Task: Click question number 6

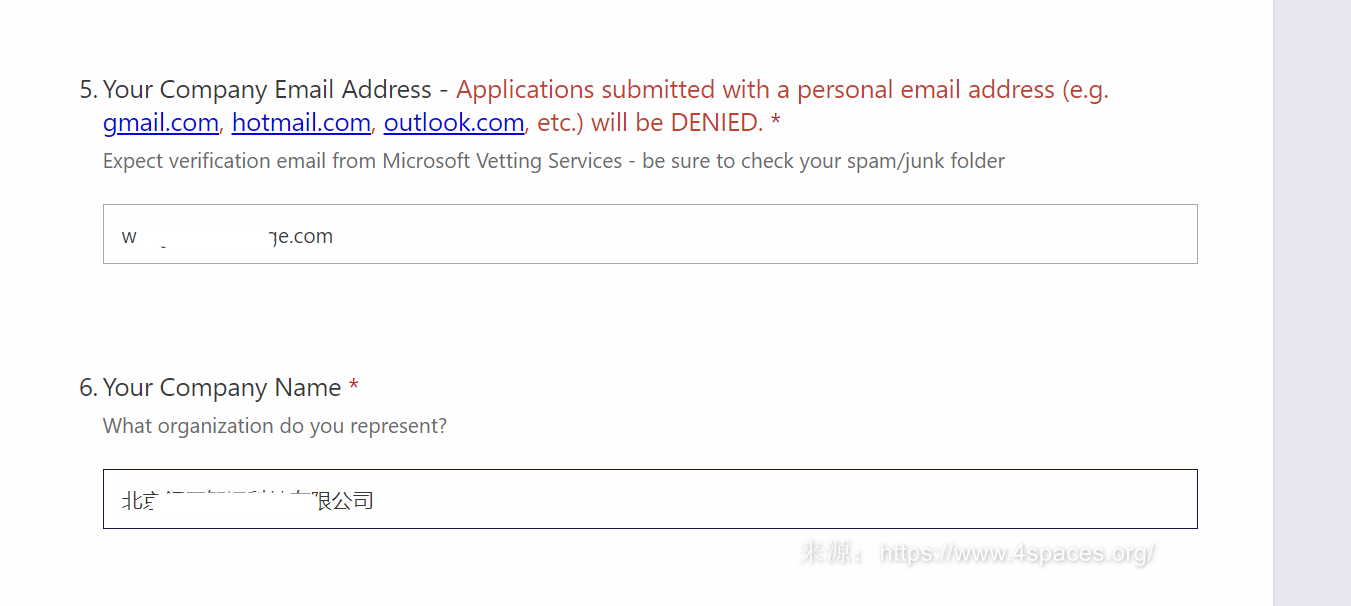Action: 88,388
